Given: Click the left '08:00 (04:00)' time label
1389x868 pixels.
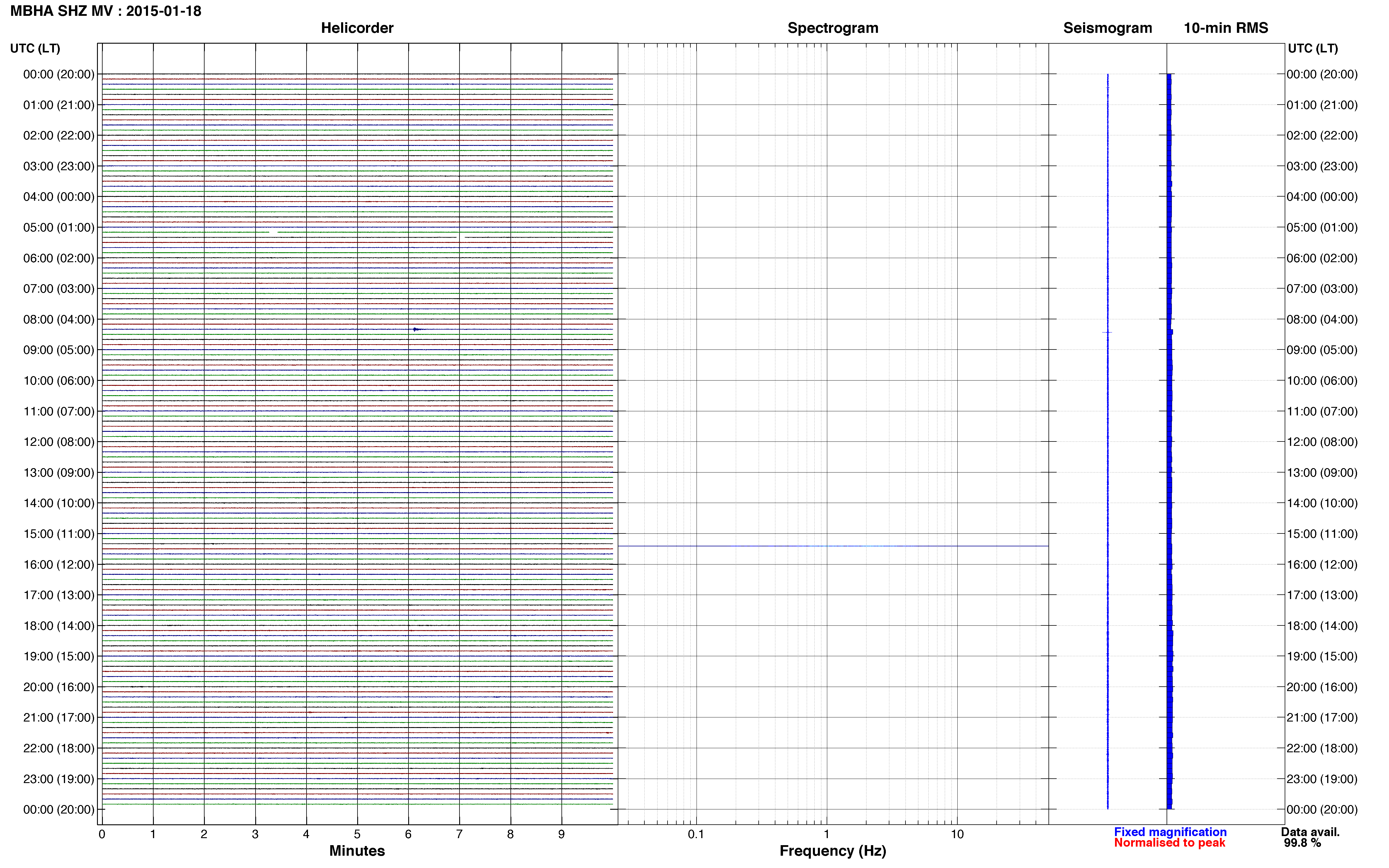Looking at the screenshot, I should point(59,319).
